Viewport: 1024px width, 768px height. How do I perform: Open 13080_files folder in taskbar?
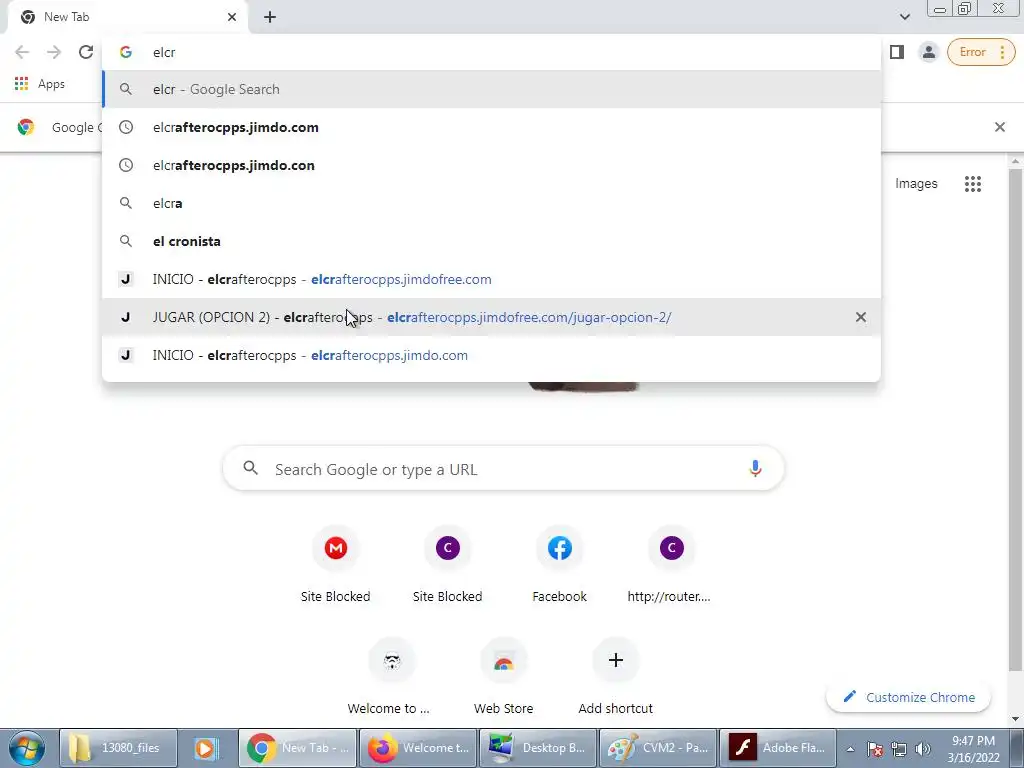click(119, 748)
